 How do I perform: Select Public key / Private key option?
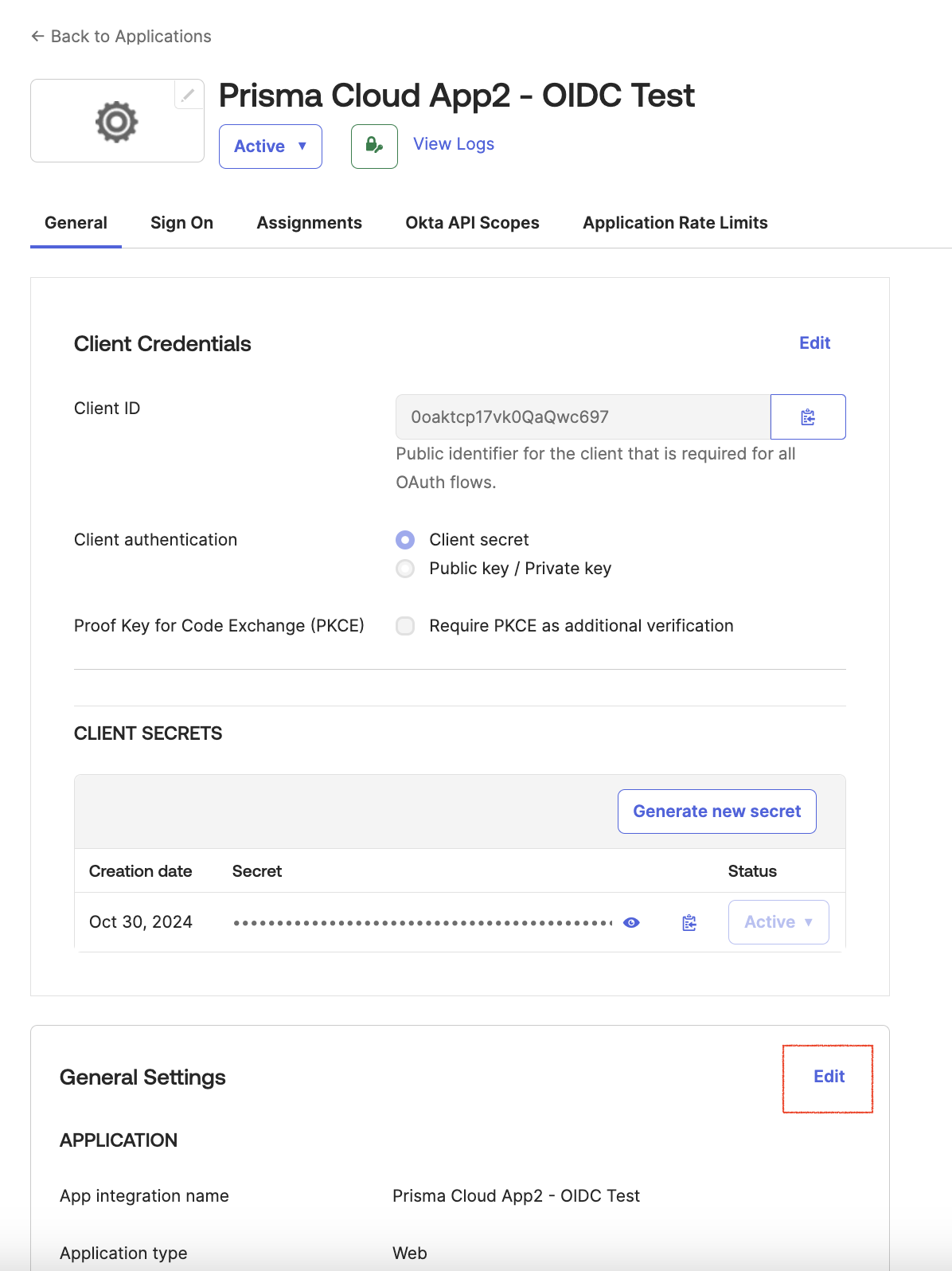click(405, 569)
